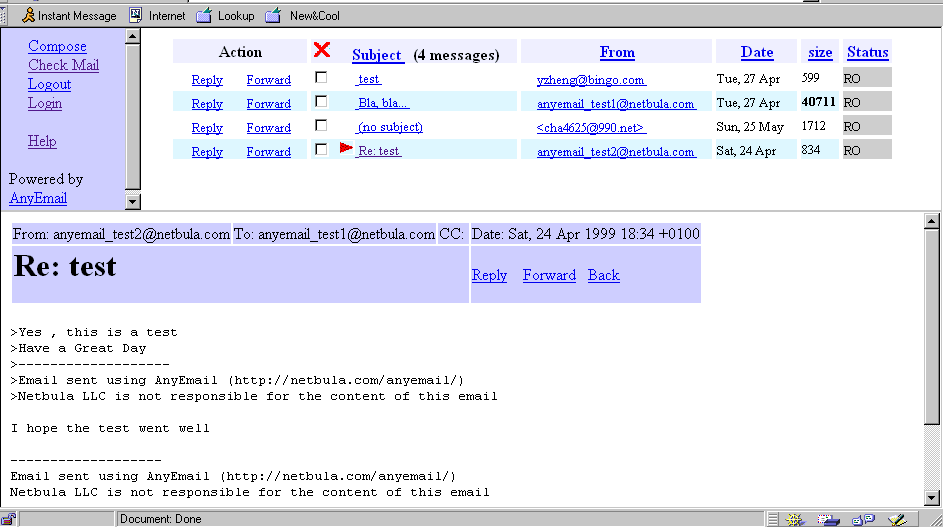Click the 'Document: Done' status text

pyautogui.click(x=160, y=519)
